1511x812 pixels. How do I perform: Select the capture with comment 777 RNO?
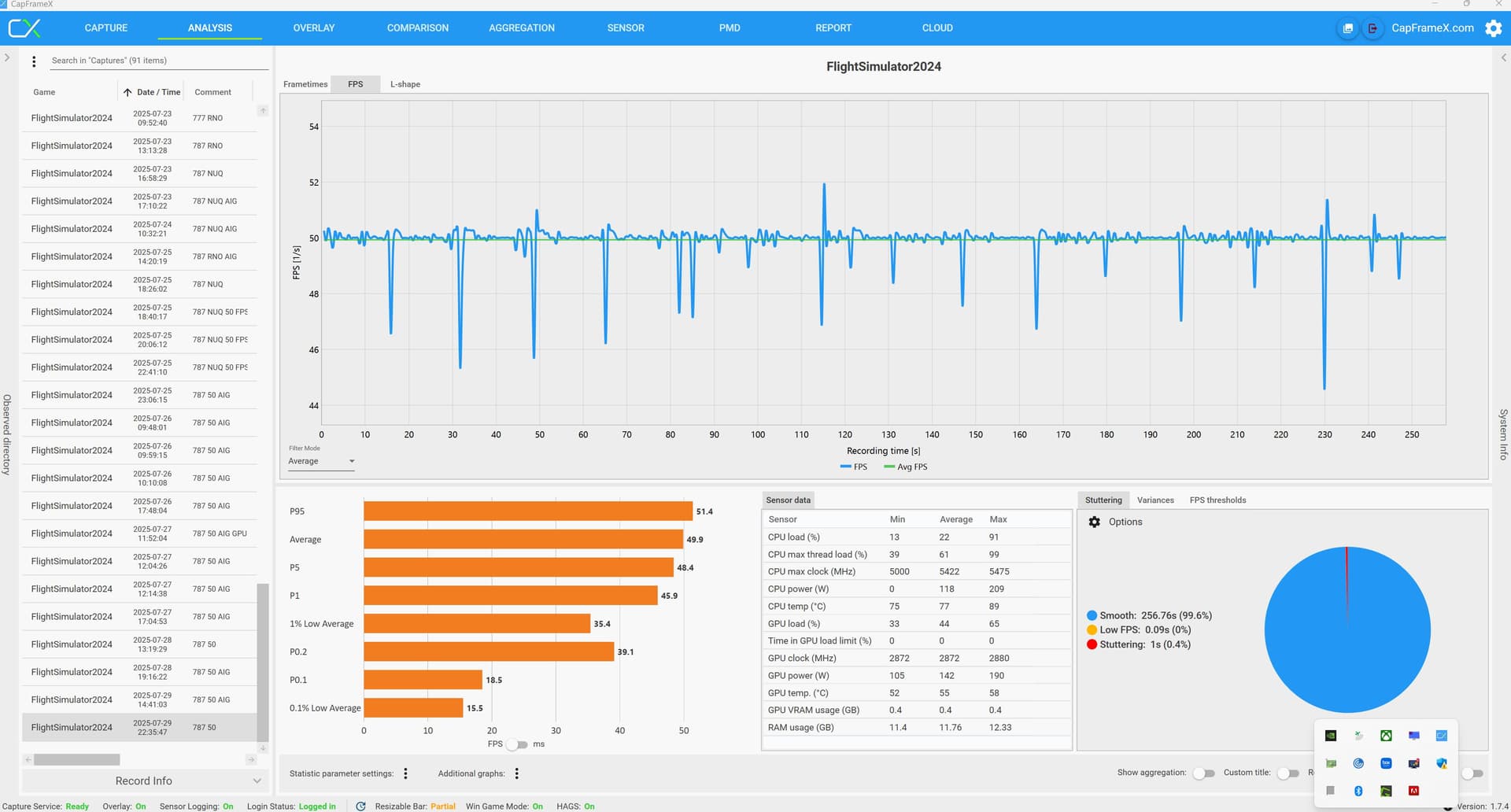click(x=140, y=118)
